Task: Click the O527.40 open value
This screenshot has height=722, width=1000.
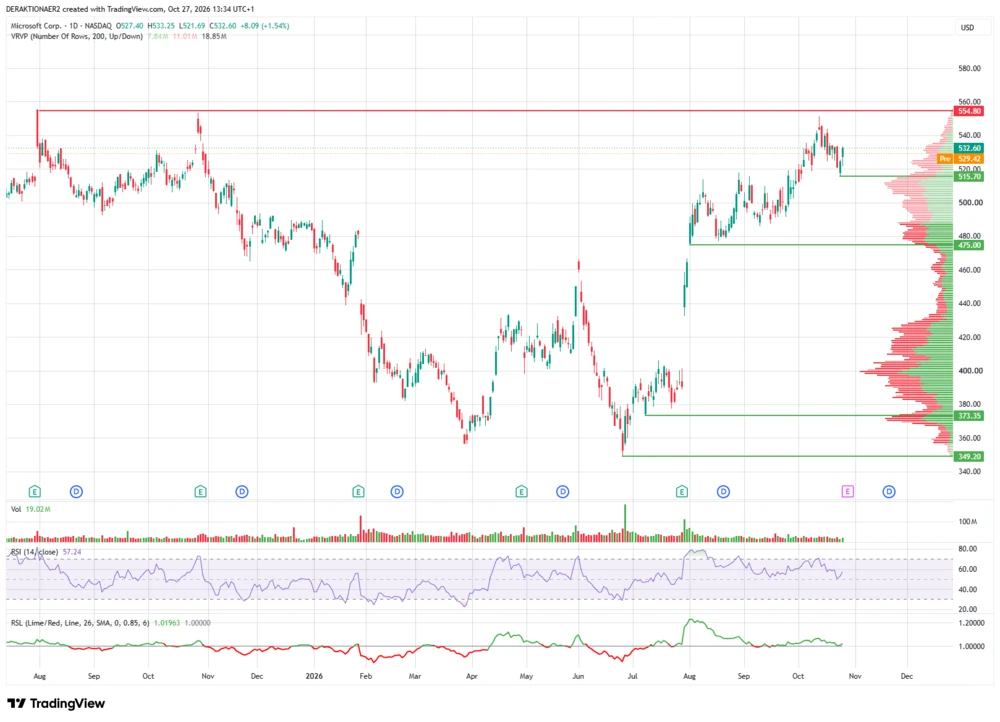Action: [x=129, y=26]
